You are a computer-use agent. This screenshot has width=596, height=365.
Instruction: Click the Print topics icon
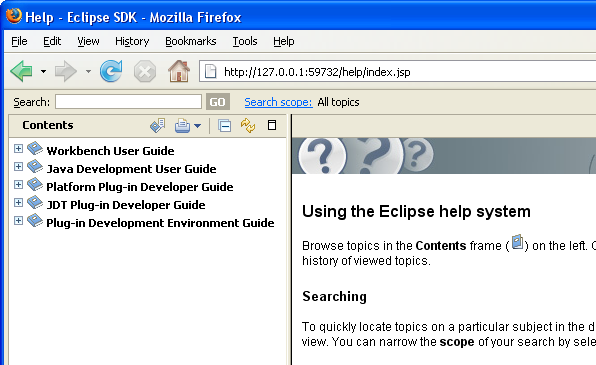182,125
